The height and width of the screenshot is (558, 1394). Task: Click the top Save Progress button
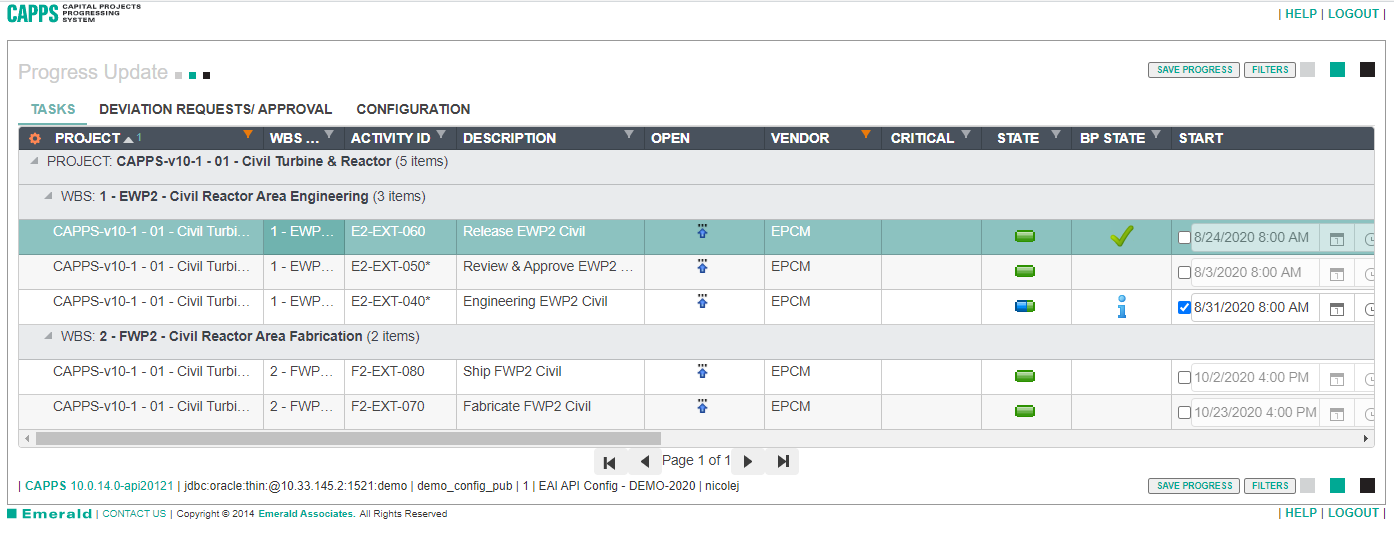(x=1193, y=70)
